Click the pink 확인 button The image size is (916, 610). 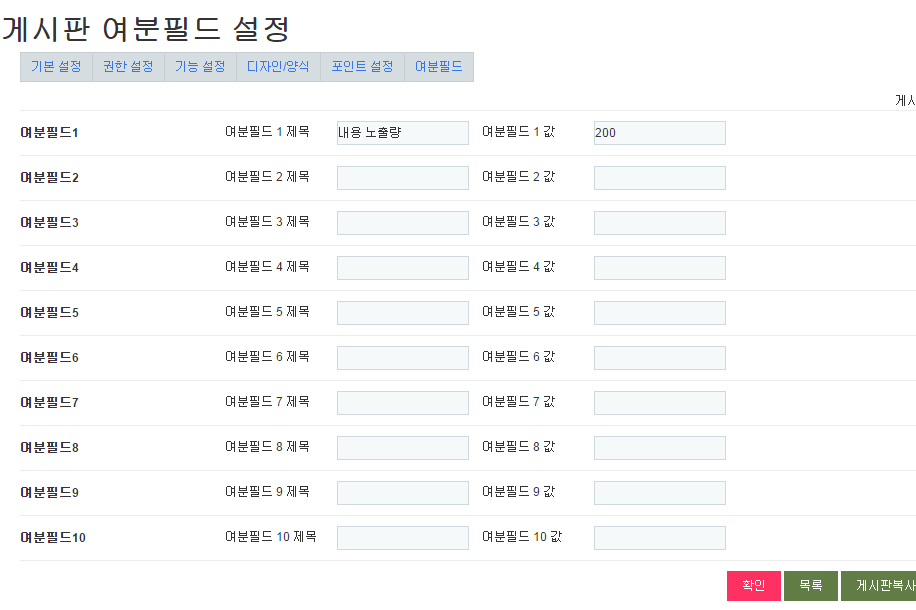753,586
